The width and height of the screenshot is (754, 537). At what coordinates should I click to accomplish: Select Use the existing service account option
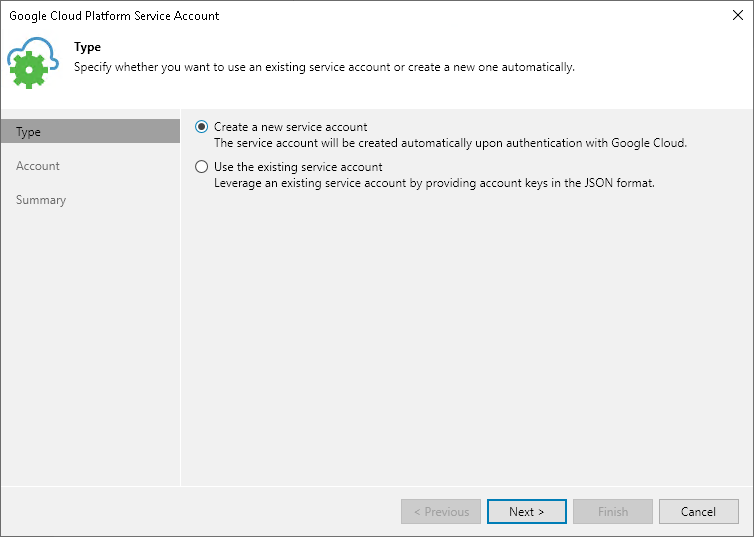[201, 167]
